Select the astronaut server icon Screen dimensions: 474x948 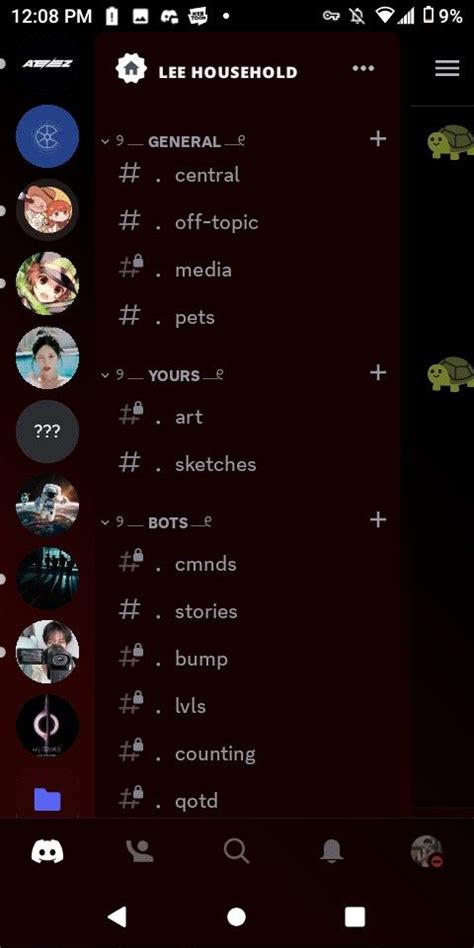point(47,505)
